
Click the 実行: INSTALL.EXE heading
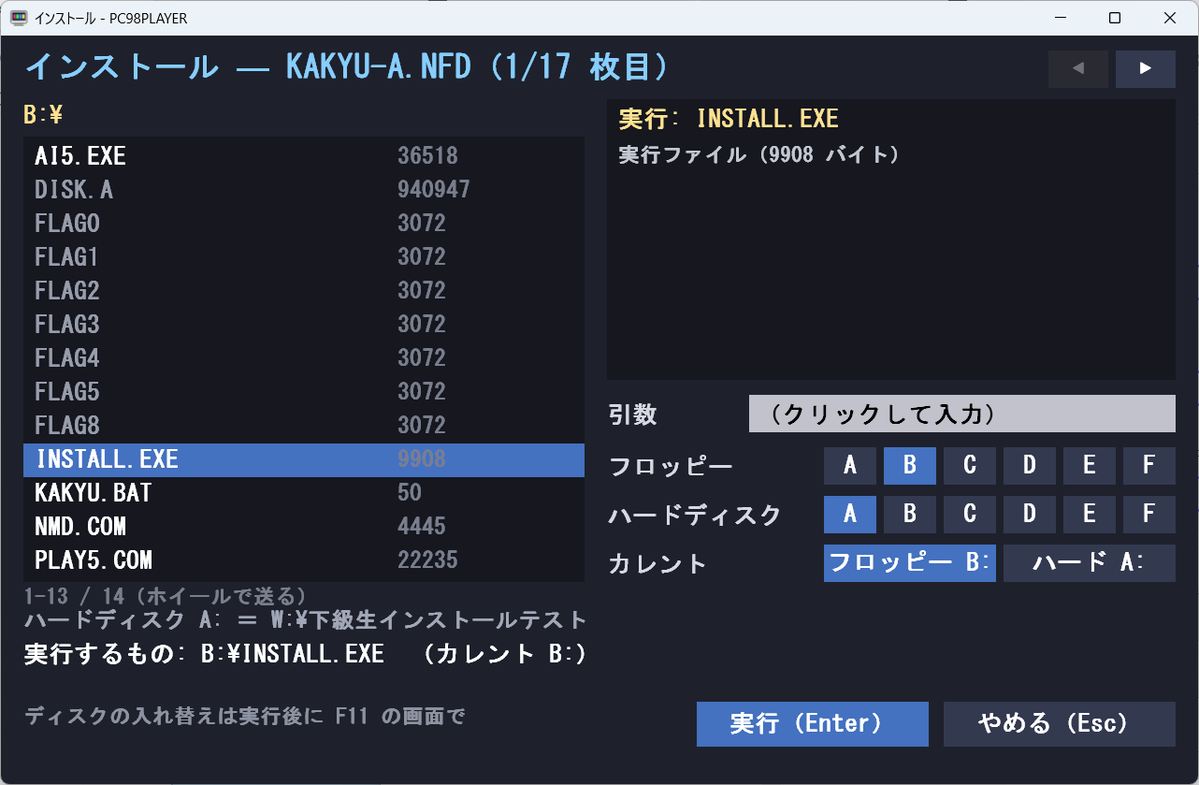729,118
